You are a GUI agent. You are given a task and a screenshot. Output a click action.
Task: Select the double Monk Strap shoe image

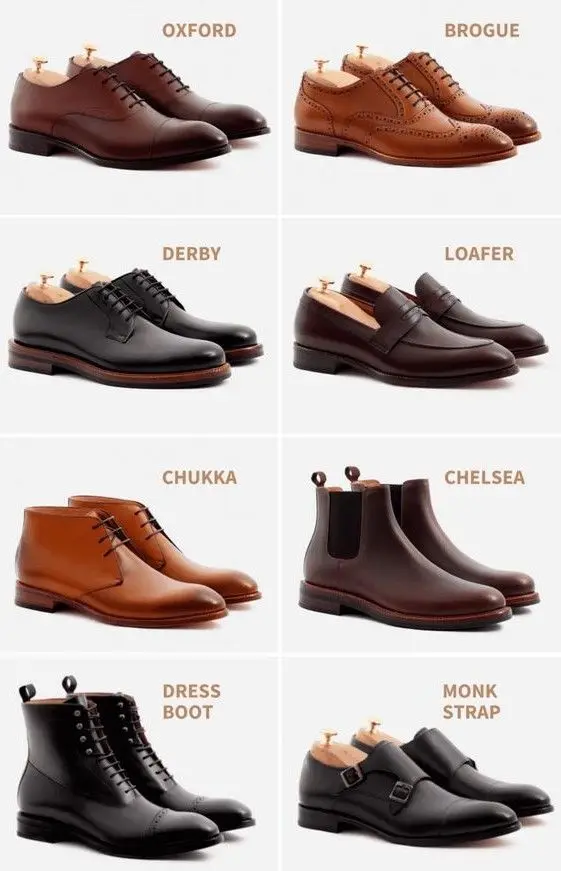(x=425, y=783)
